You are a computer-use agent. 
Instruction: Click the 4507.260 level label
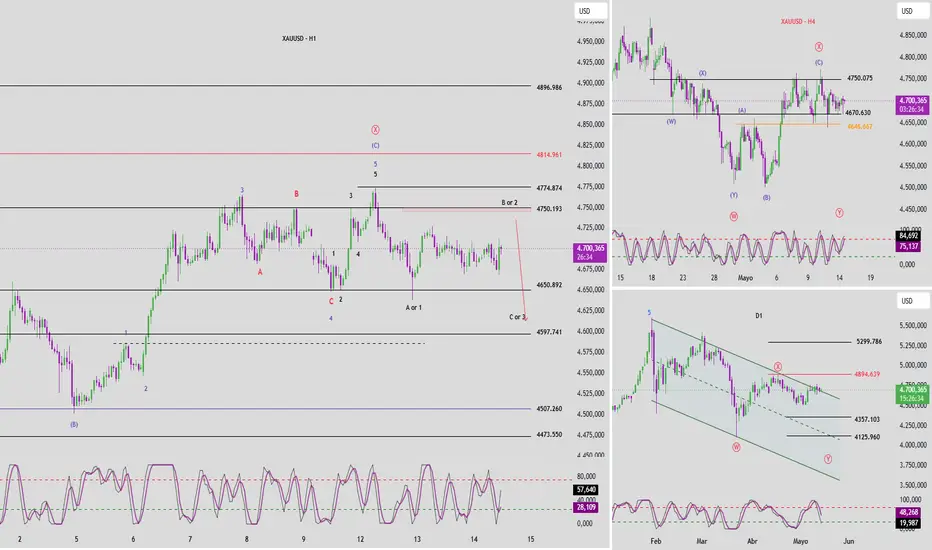(x=549, y=408)
